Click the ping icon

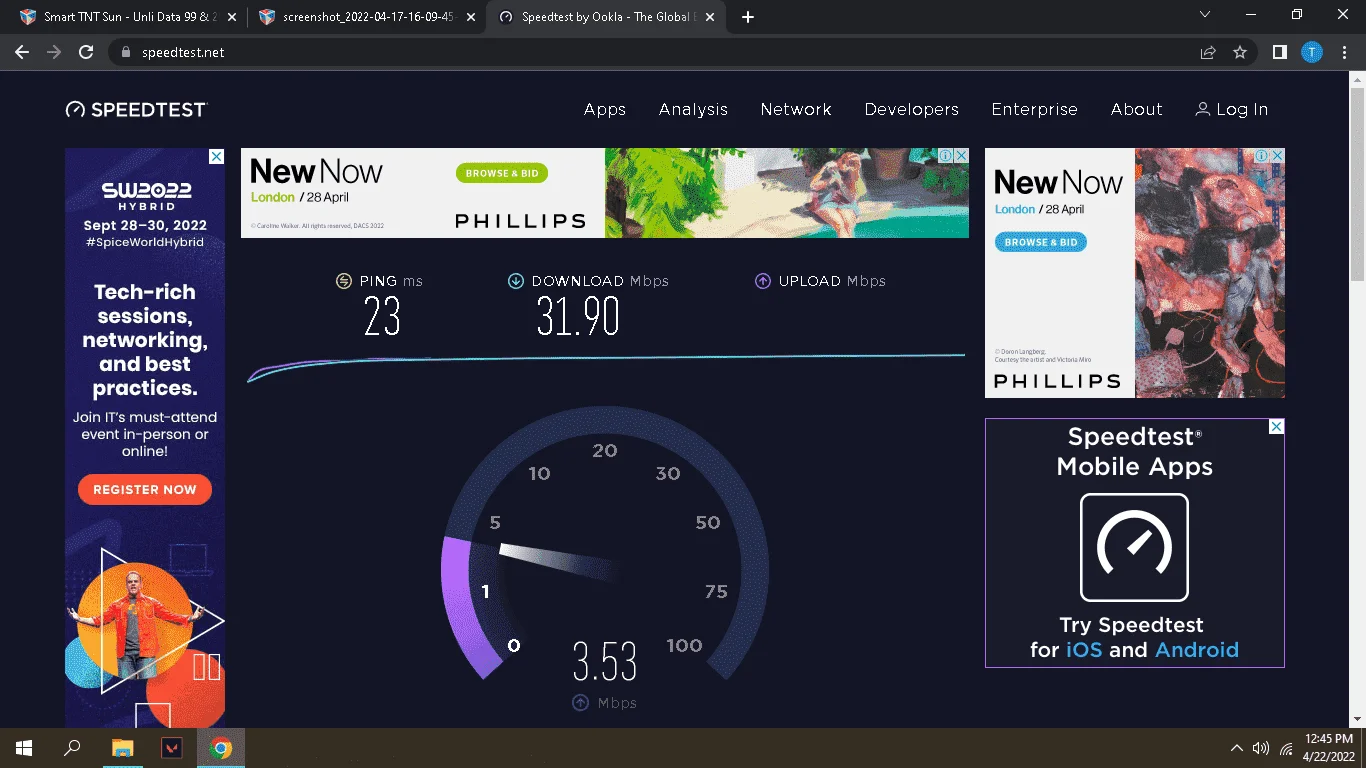pyautogui.click(x=344, y=281)
